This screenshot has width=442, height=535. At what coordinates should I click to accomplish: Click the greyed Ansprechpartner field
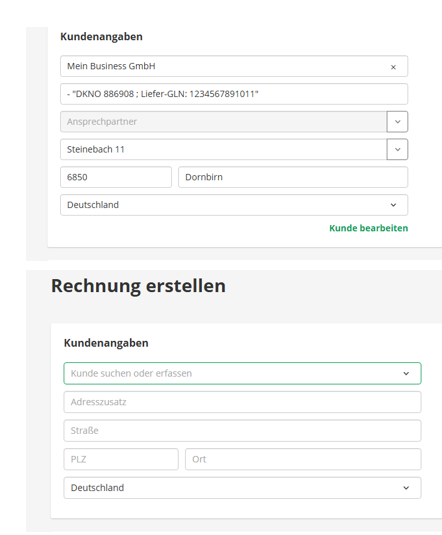(x=224, y=122)
